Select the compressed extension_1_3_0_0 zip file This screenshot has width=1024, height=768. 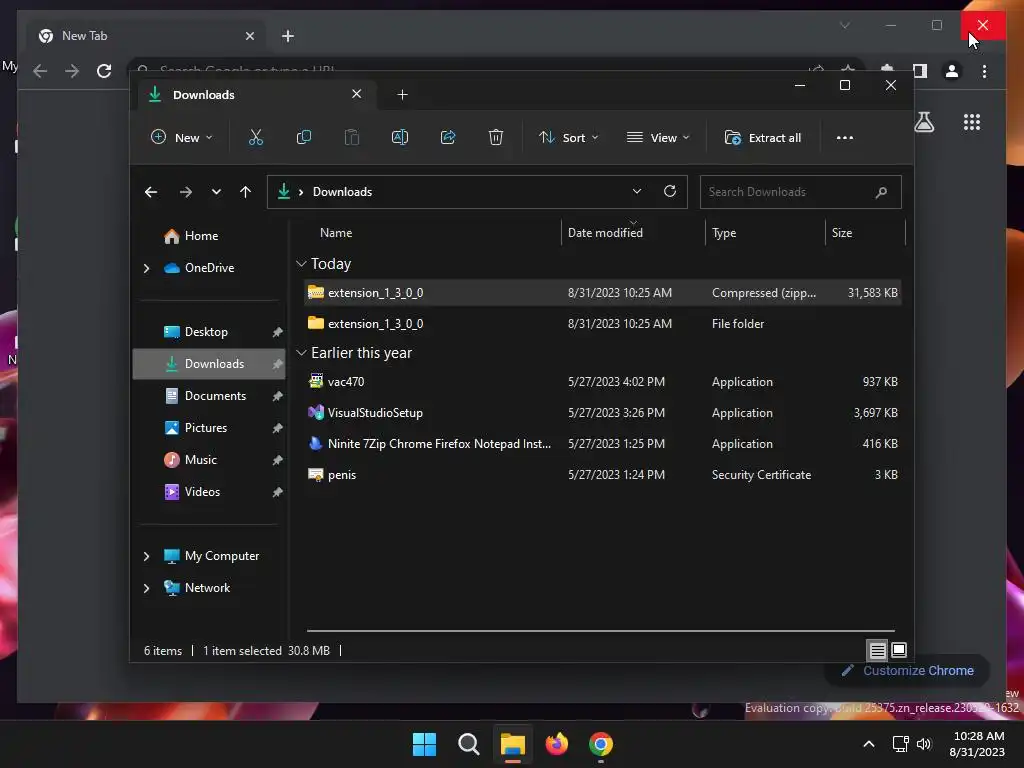[602, 293]
